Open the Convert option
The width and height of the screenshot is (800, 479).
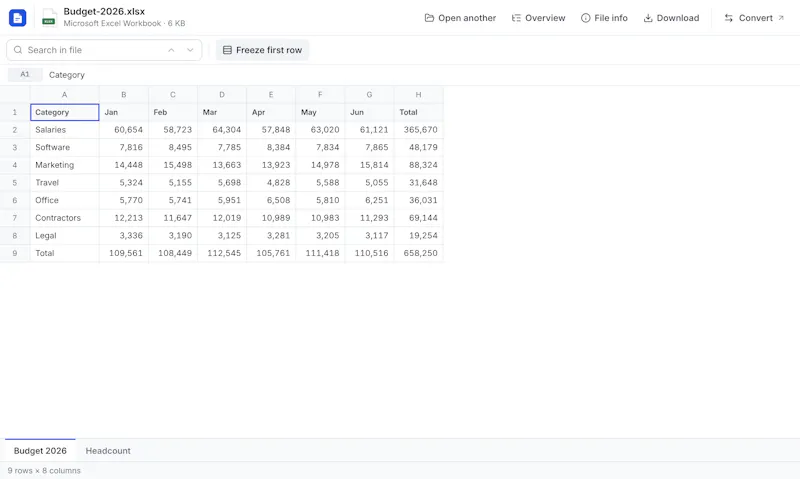754,18
